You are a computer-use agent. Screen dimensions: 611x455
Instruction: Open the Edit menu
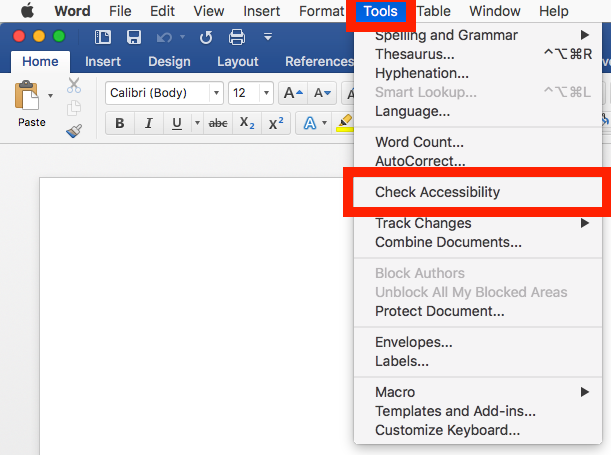(x=162, y=11)
